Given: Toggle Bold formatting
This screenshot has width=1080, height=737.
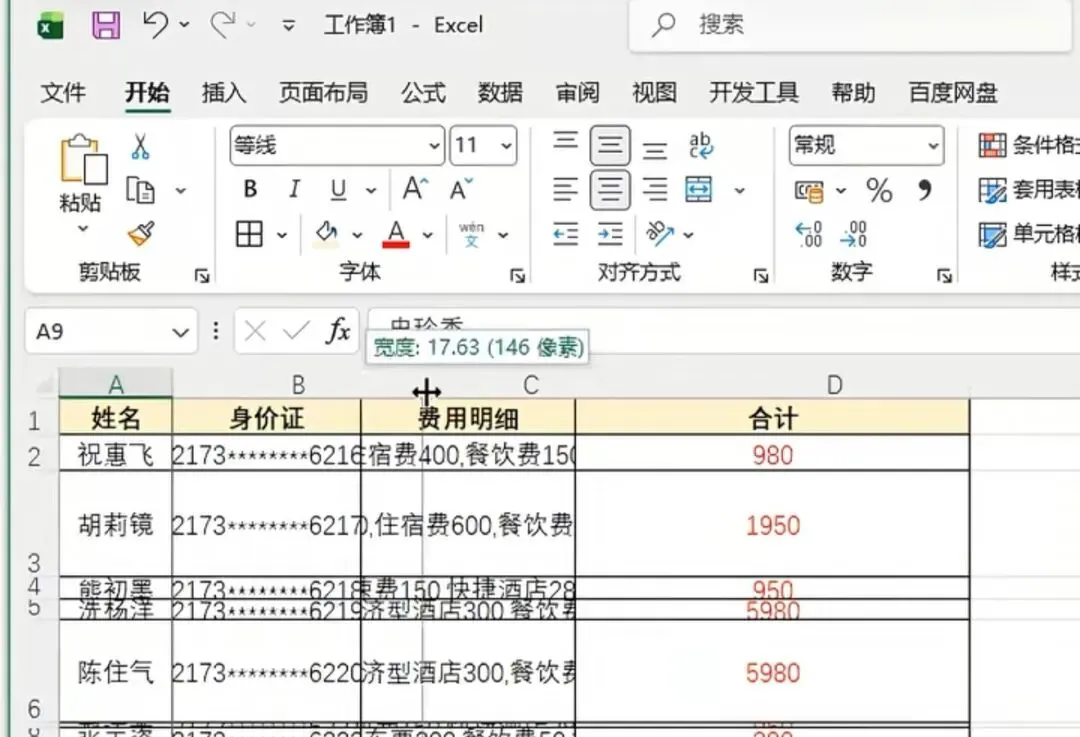Looking at the screenshot, I should tap(251, 189).
